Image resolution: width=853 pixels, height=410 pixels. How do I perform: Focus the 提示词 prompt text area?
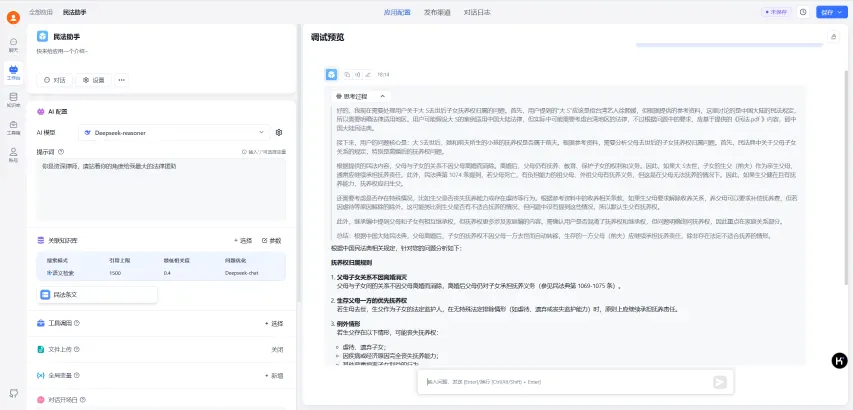point(161,189)
